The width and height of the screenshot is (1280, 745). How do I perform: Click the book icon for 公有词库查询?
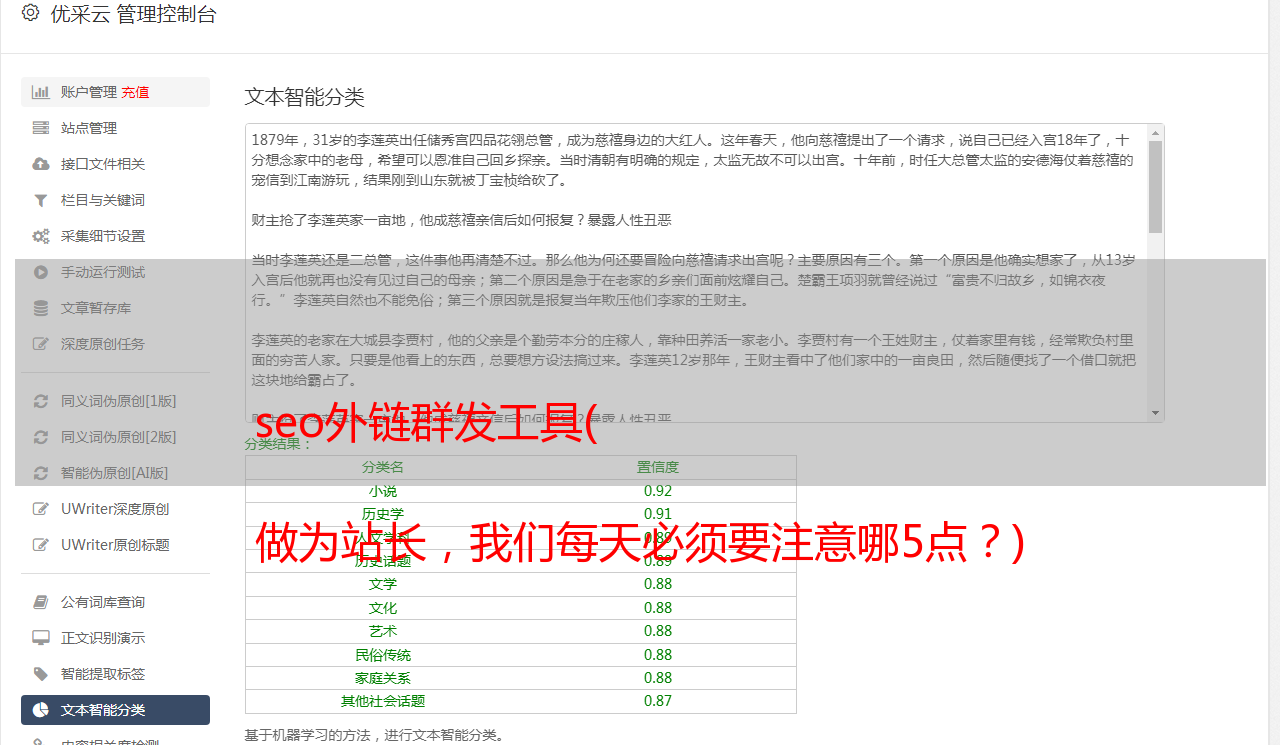(41, 602)
